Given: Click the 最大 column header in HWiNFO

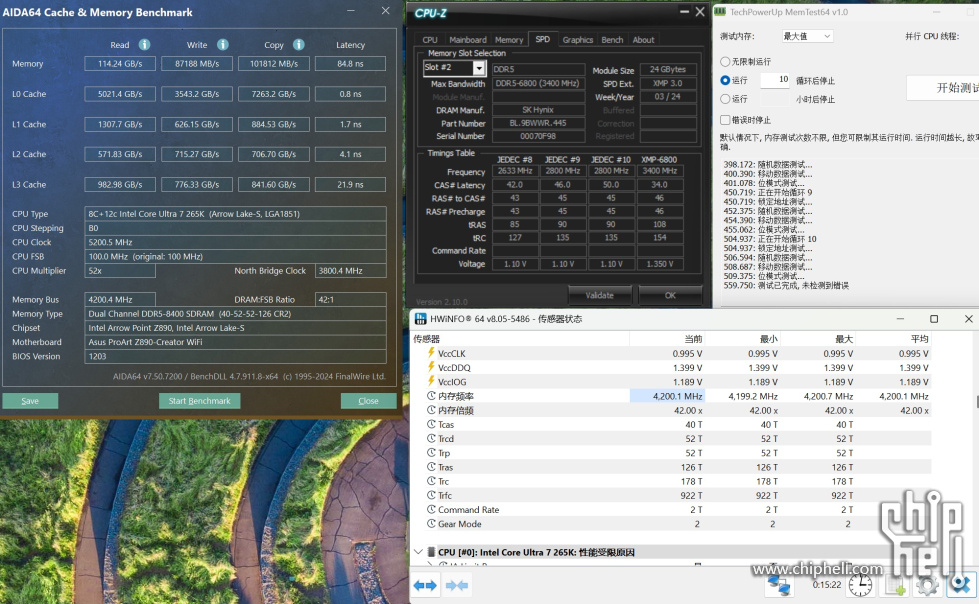Looking at the screenshot, I should [819, 339].
